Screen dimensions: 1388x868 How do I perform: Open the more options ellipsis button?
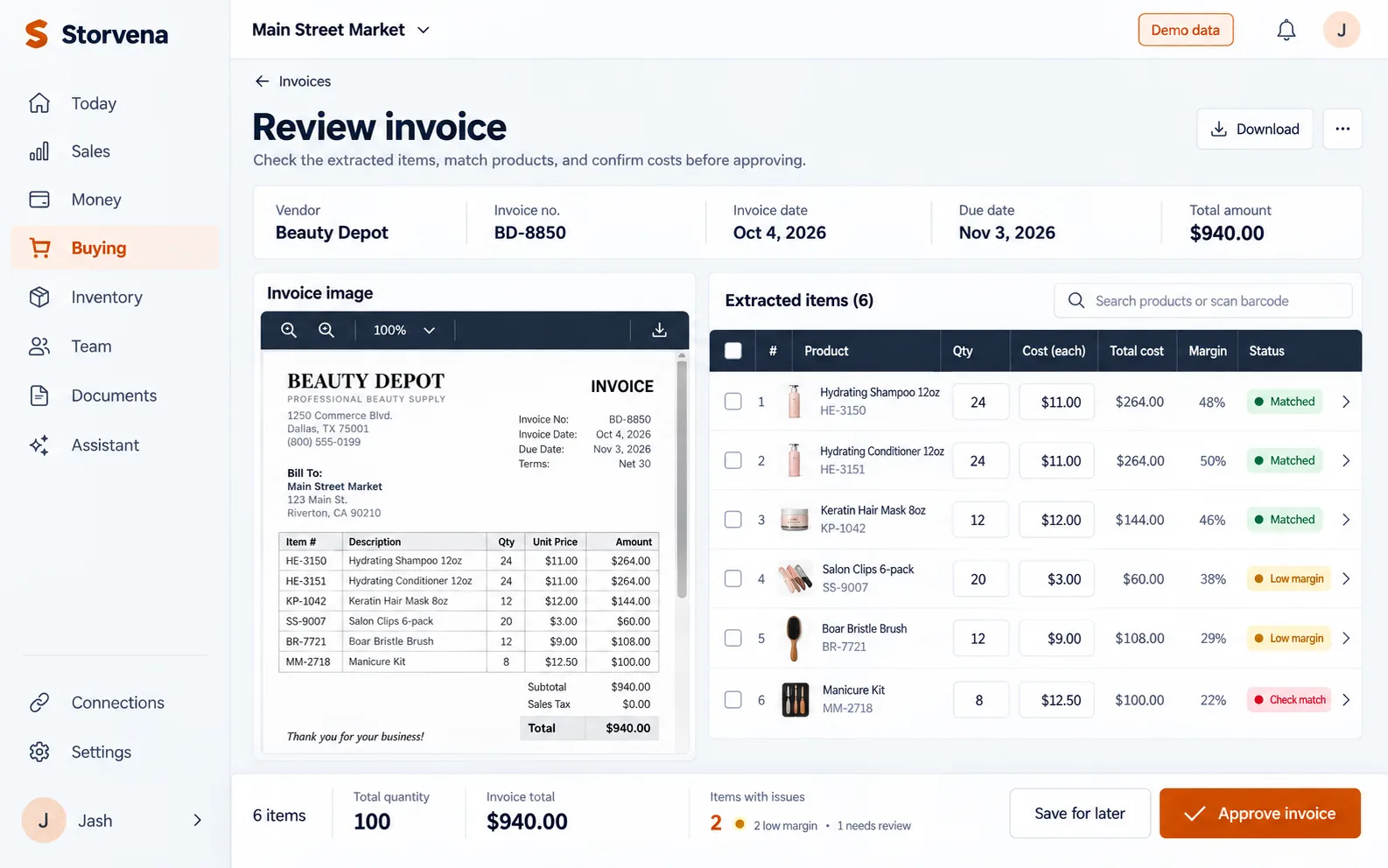[1342, 129]
